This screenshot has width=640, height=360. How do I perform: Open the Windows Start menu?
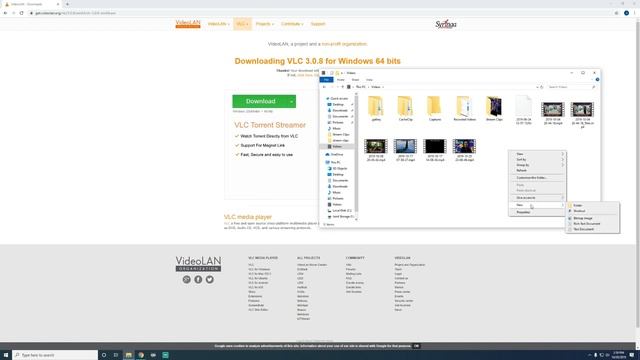(x=6, y=355)
